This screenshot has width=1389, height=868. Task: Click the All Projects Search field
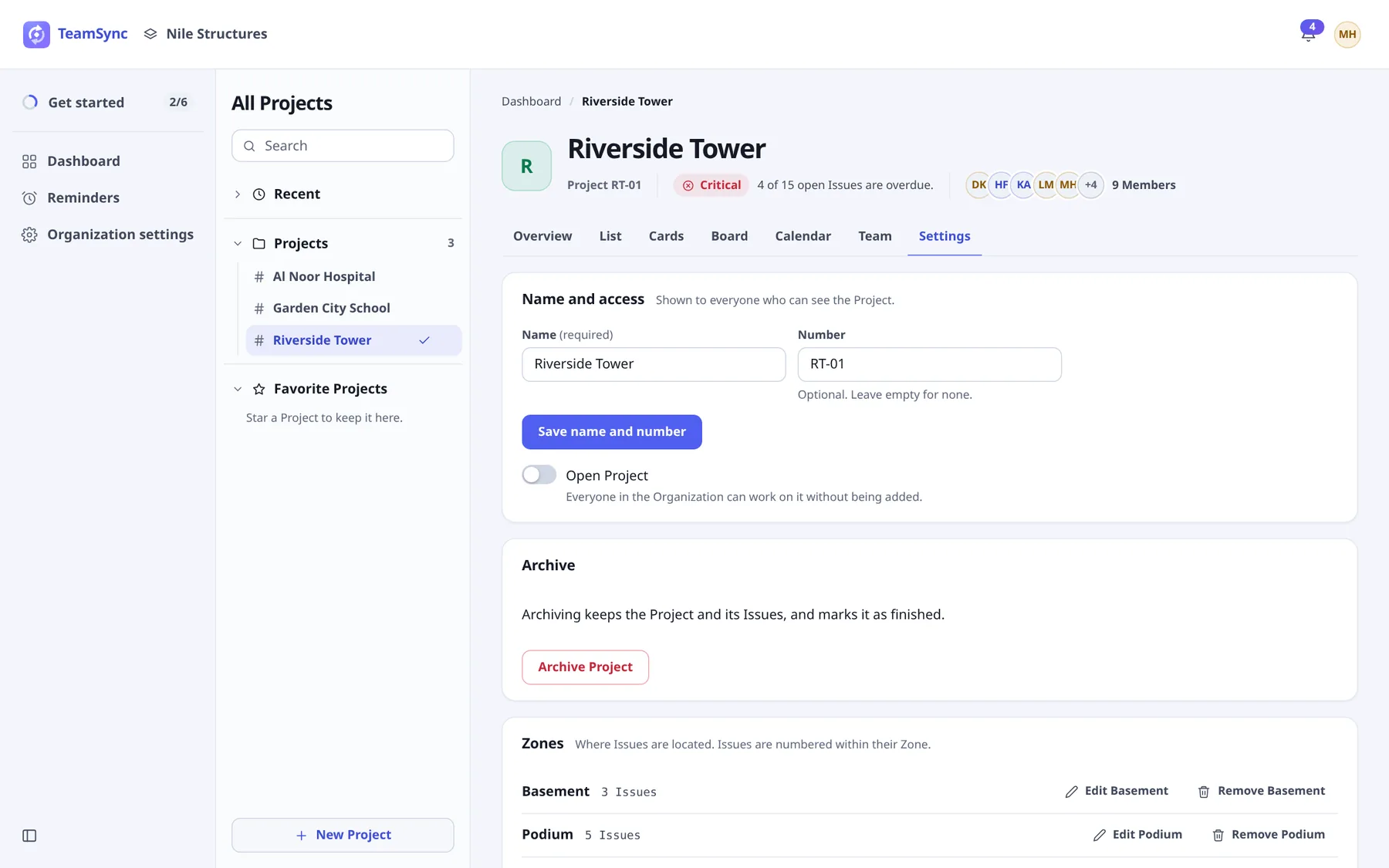(x=343, y=146)
